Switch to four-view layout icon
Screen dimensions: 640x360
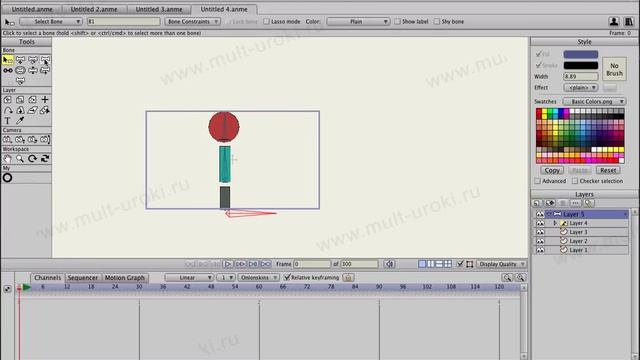point(448,264)
